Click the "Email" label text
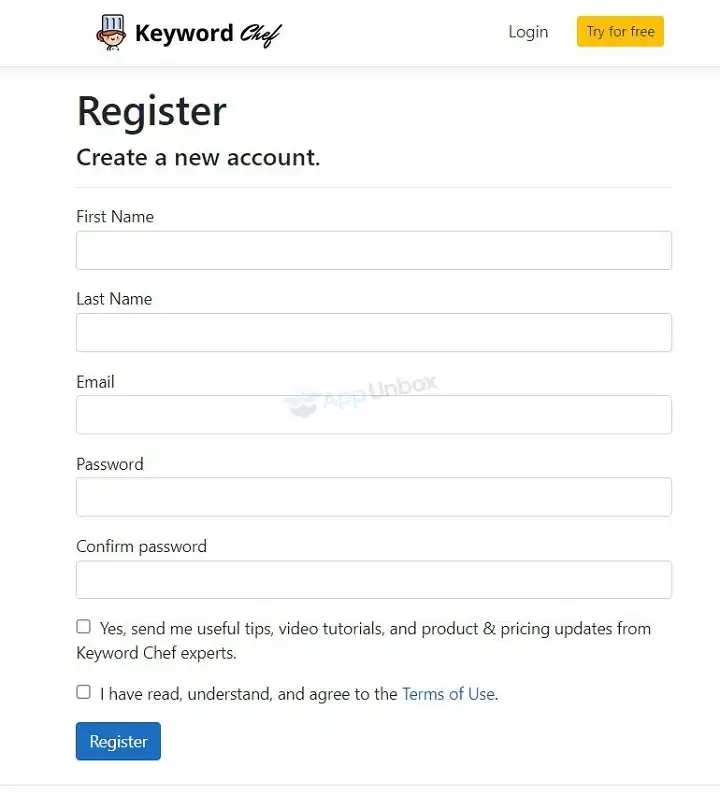The height and width of the screenshot is (795, 720). click(x=95, y=381)
